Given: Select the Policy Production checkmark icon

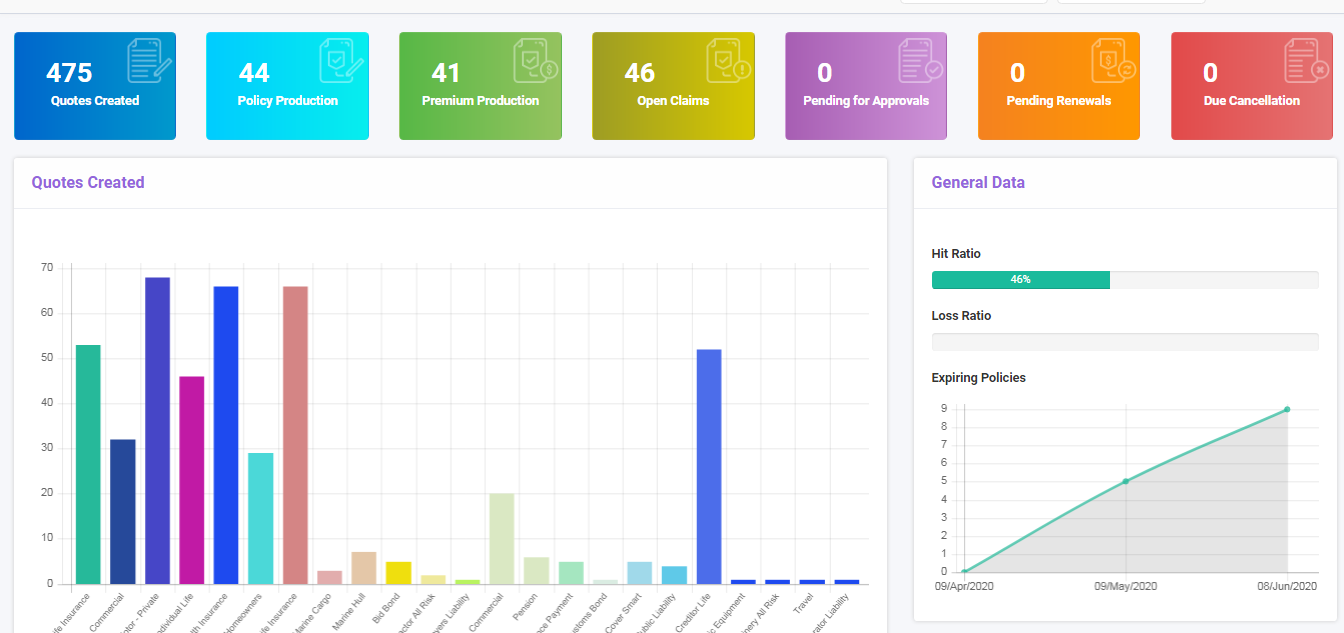Looking at the screenshot, I should (x=341, y=60).
